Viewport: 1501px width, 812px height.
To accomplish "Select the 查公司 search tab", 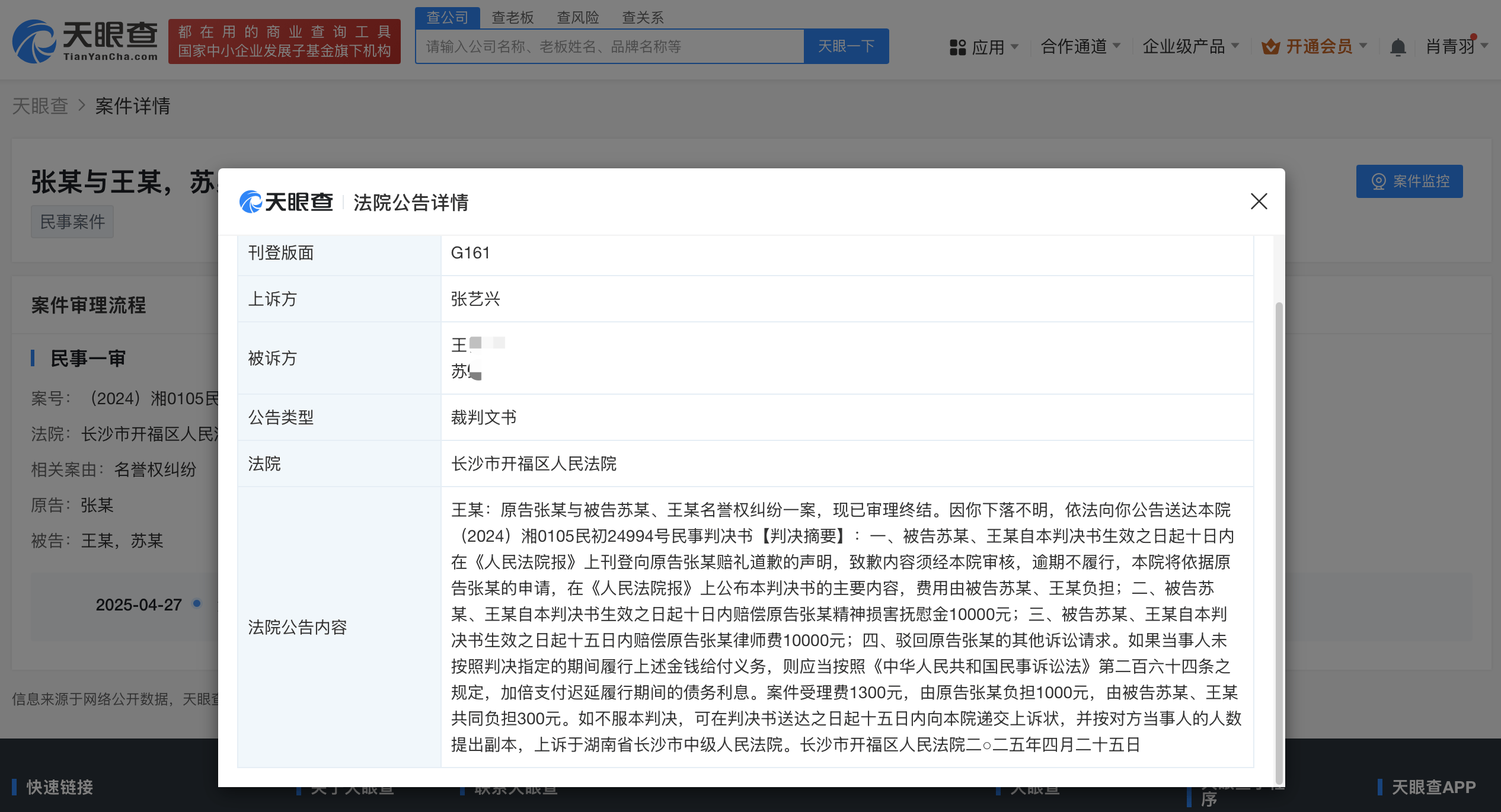I will click(447, 18).
